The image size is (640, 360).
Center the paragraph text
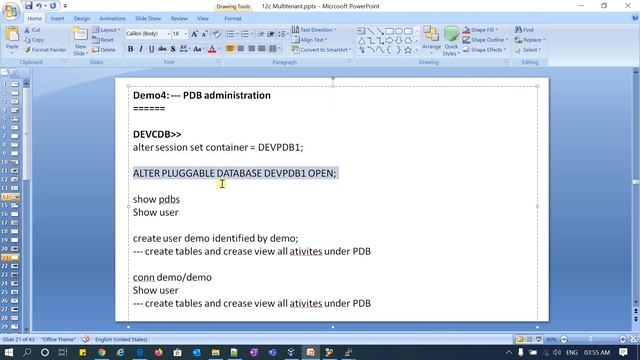click(240, 49)
